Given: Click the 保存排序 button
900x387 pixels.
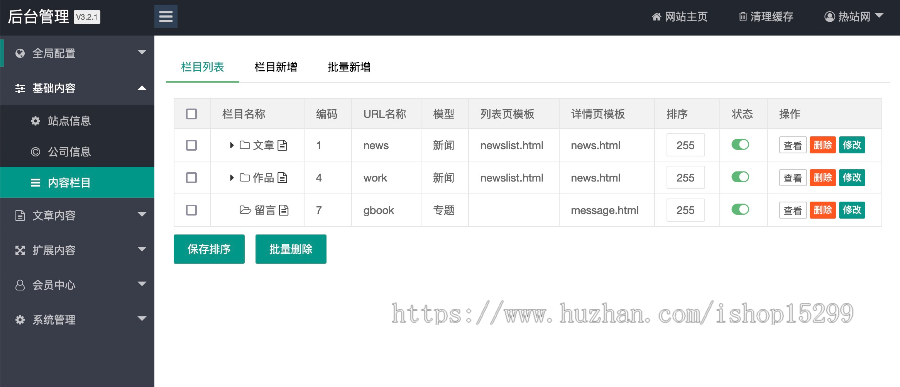Looking at the screenshot, I should 210,249.
